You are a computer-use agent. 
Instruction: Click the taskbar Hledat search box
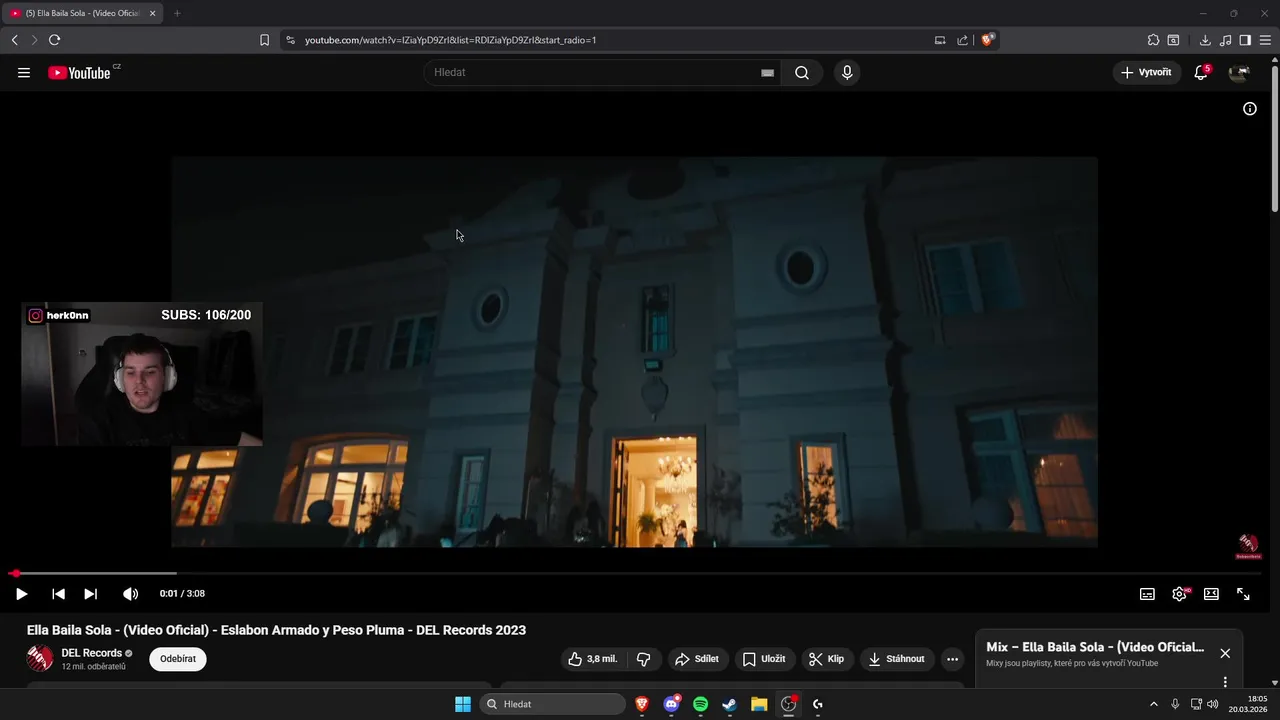[x=552, y=704]
